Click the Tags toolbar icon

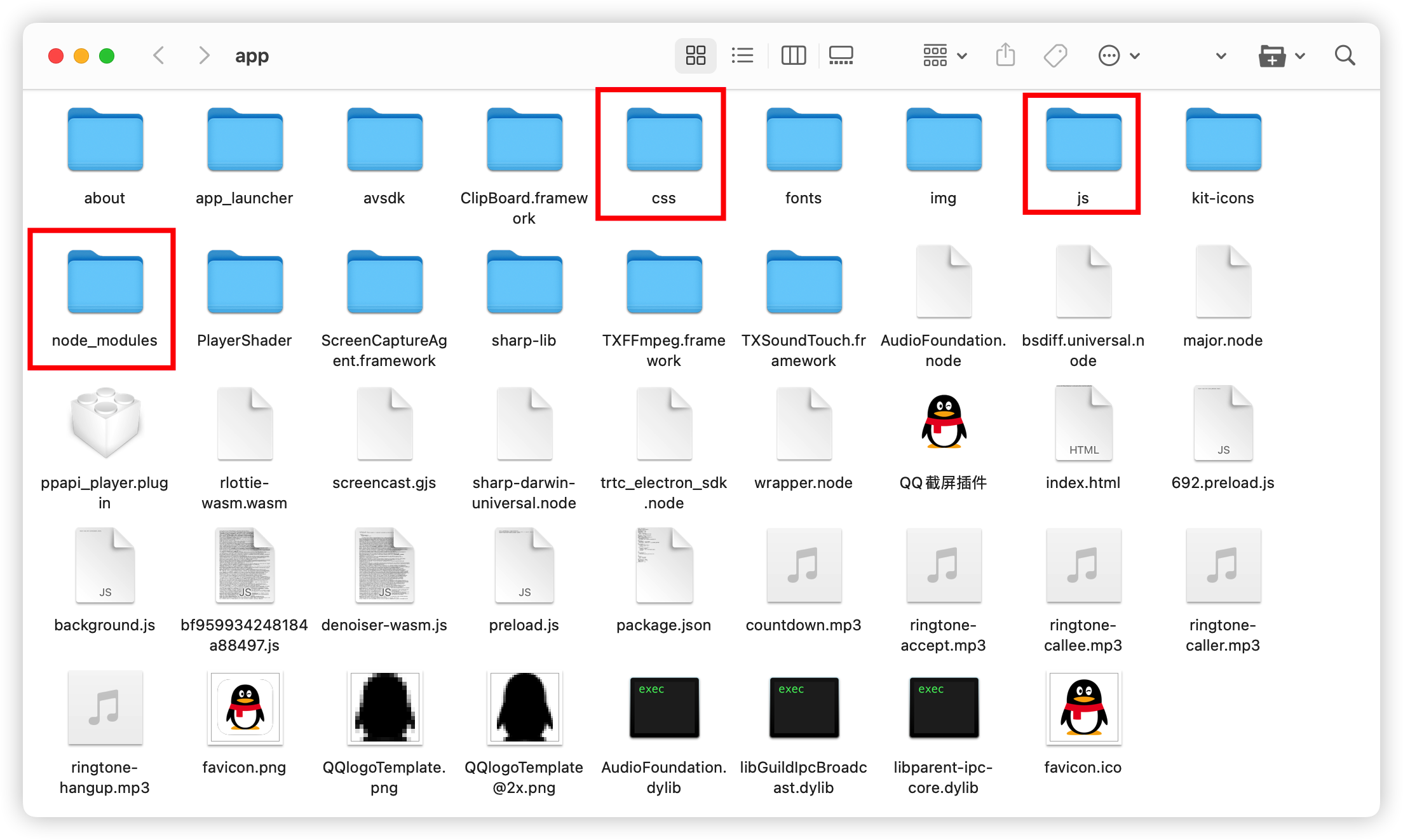[1055, 56]
